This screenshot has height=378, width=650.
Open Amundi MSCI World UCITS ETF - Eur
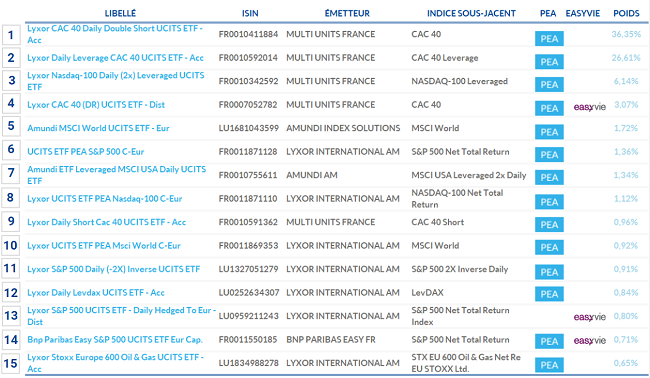(x=98, y=128)
